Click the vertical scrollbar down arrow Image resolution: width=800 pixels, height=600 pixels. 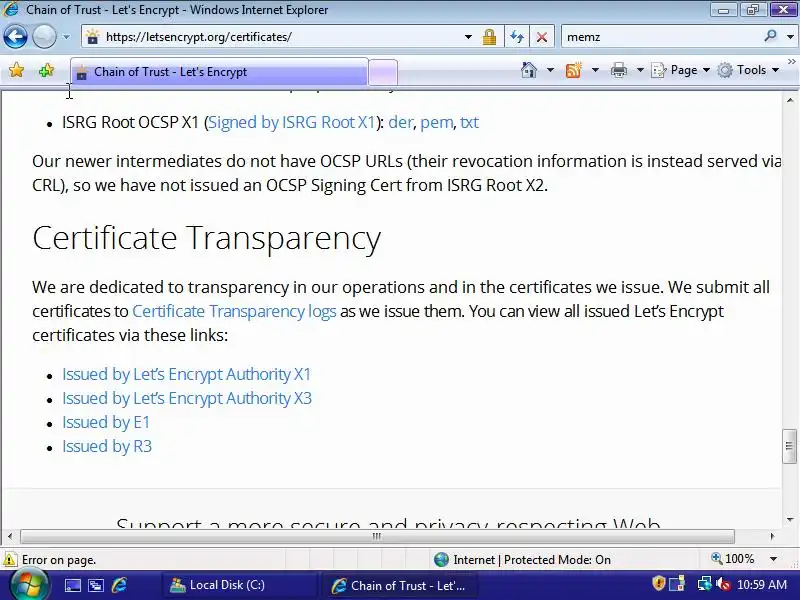coord(790,520)
